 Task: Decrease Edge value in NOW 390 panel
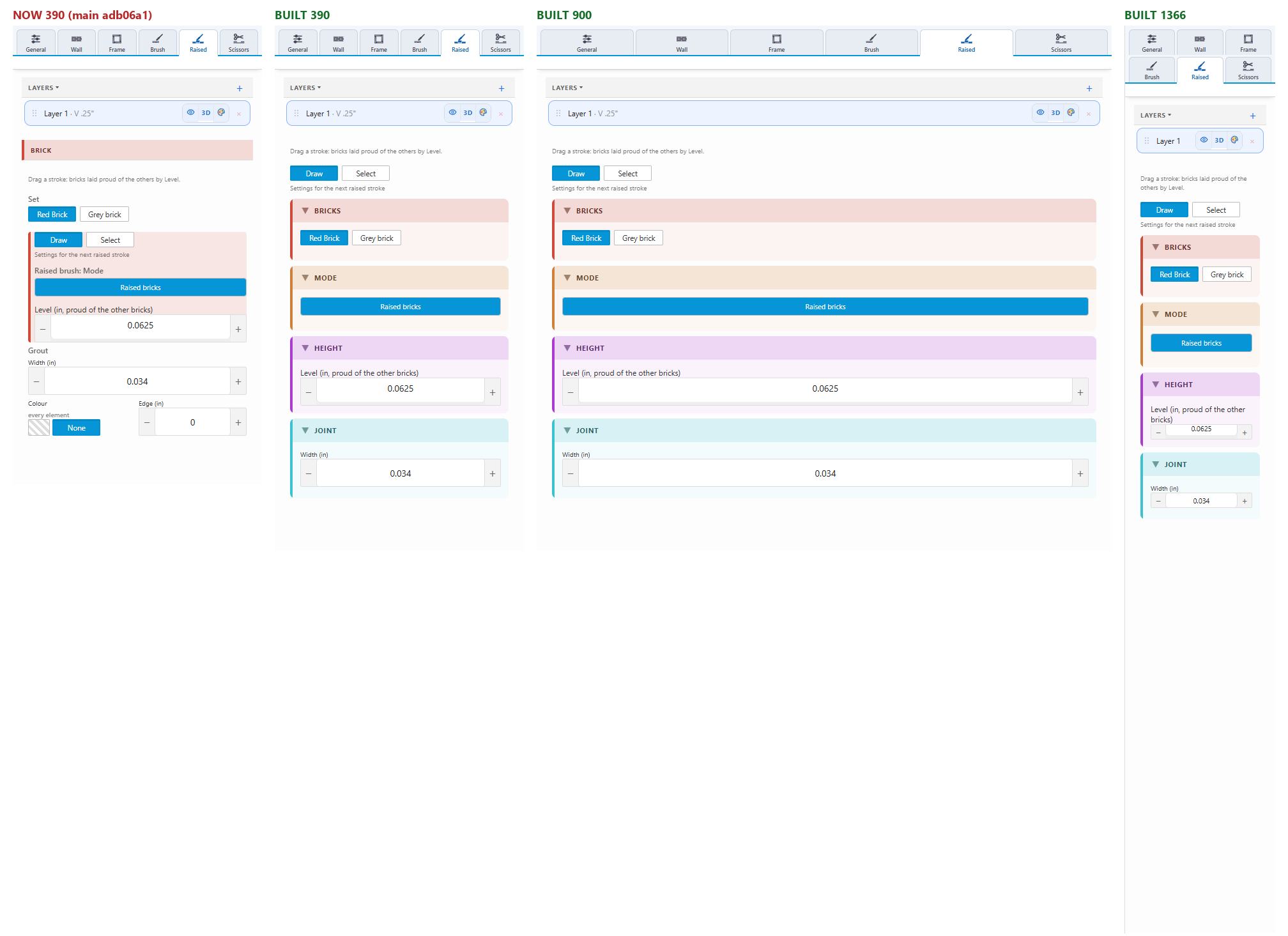tap(147, 422)
